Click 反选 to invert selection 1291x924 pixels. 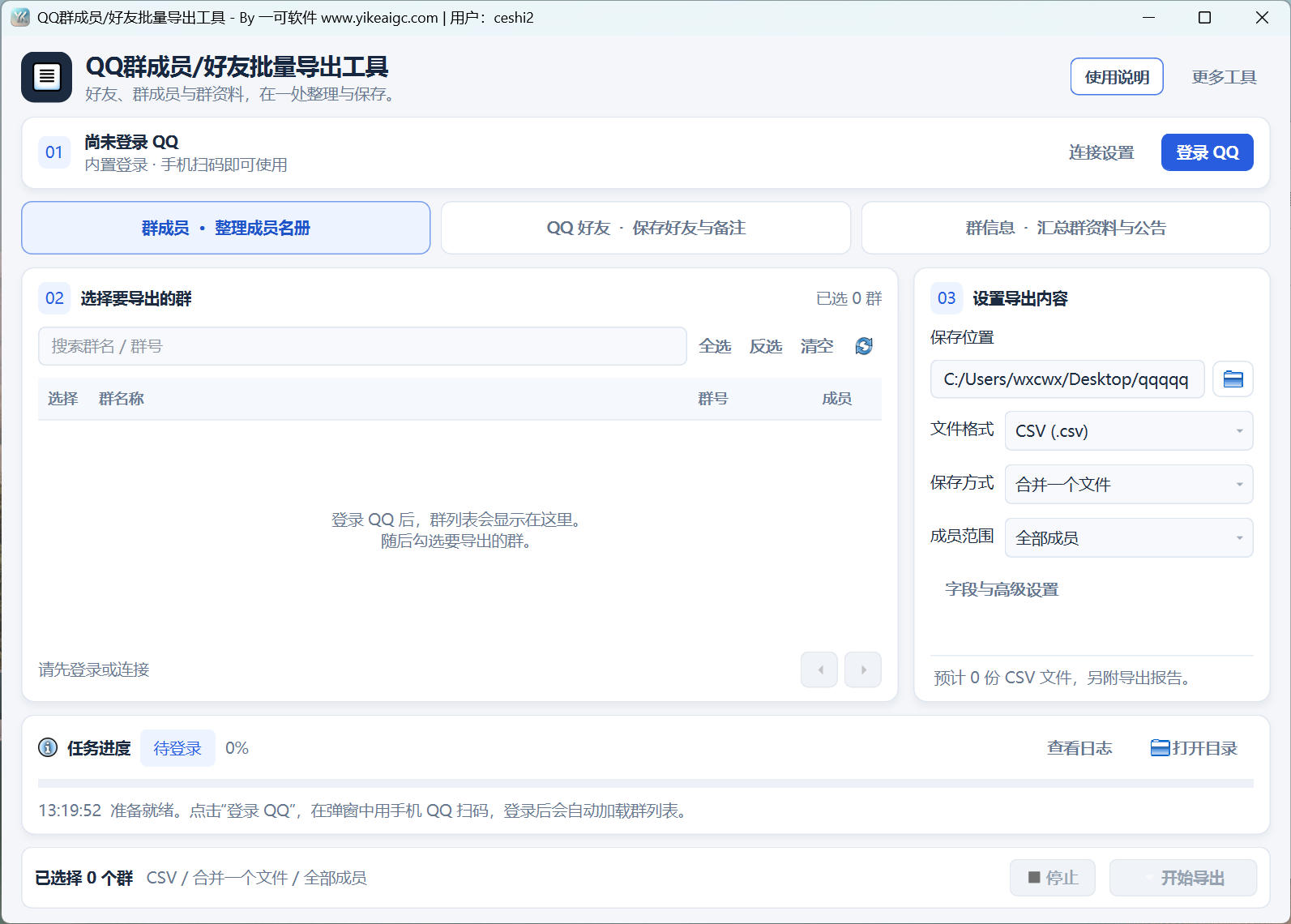[766, 346]
